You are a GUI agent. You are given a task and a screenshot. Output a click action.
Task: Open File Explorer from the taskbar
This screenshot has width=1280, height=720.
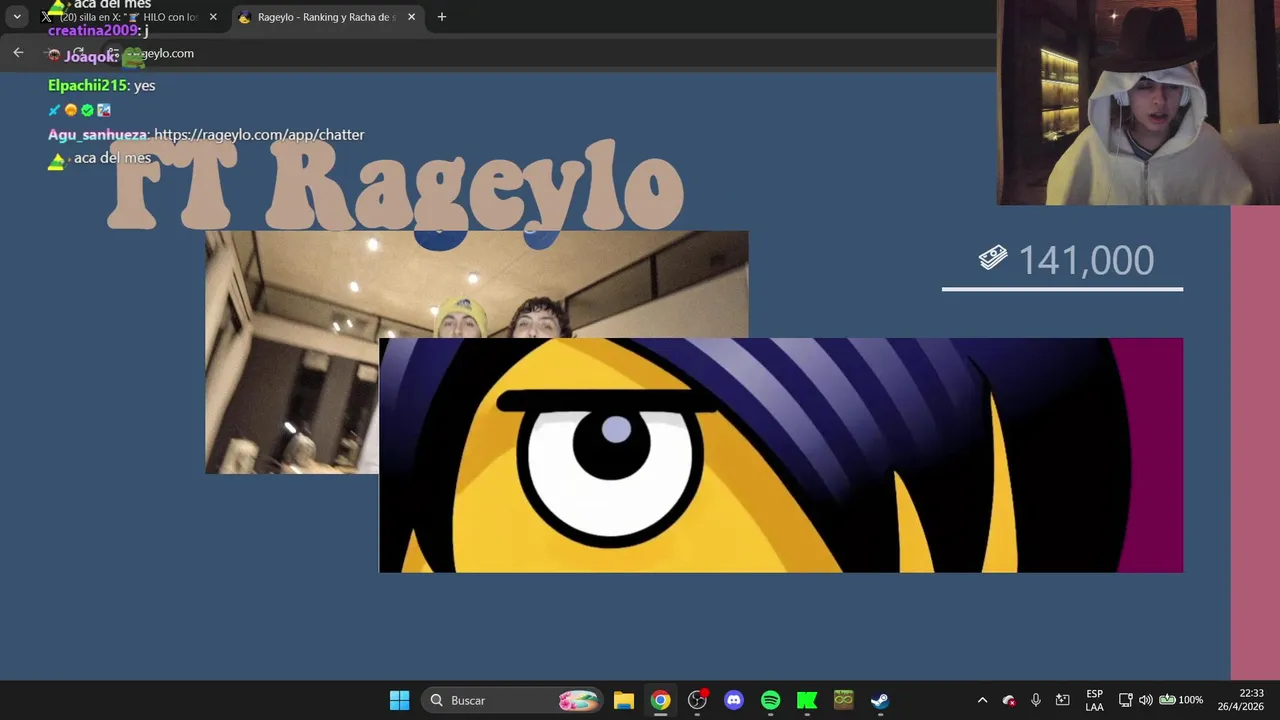[x=624, y=700]
